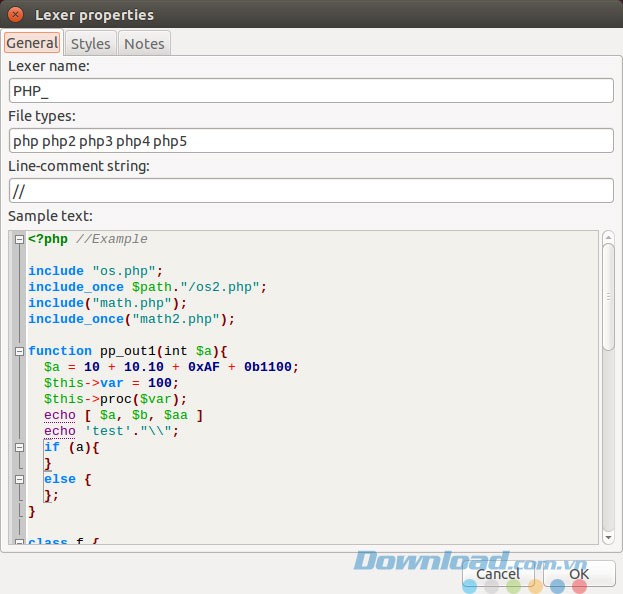Click the sample text scrollbar up arrow
Viewport: 623px width, 594px height.
coord(608,237)
